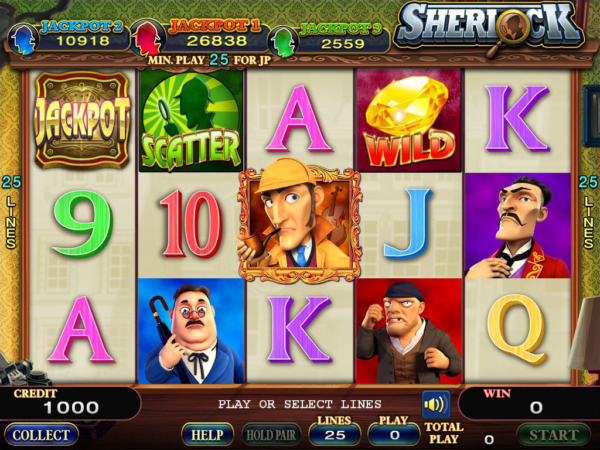Viewport: 600px width, 450px height.
Task: Mute sound with the speaker icon
Action: 436,404
